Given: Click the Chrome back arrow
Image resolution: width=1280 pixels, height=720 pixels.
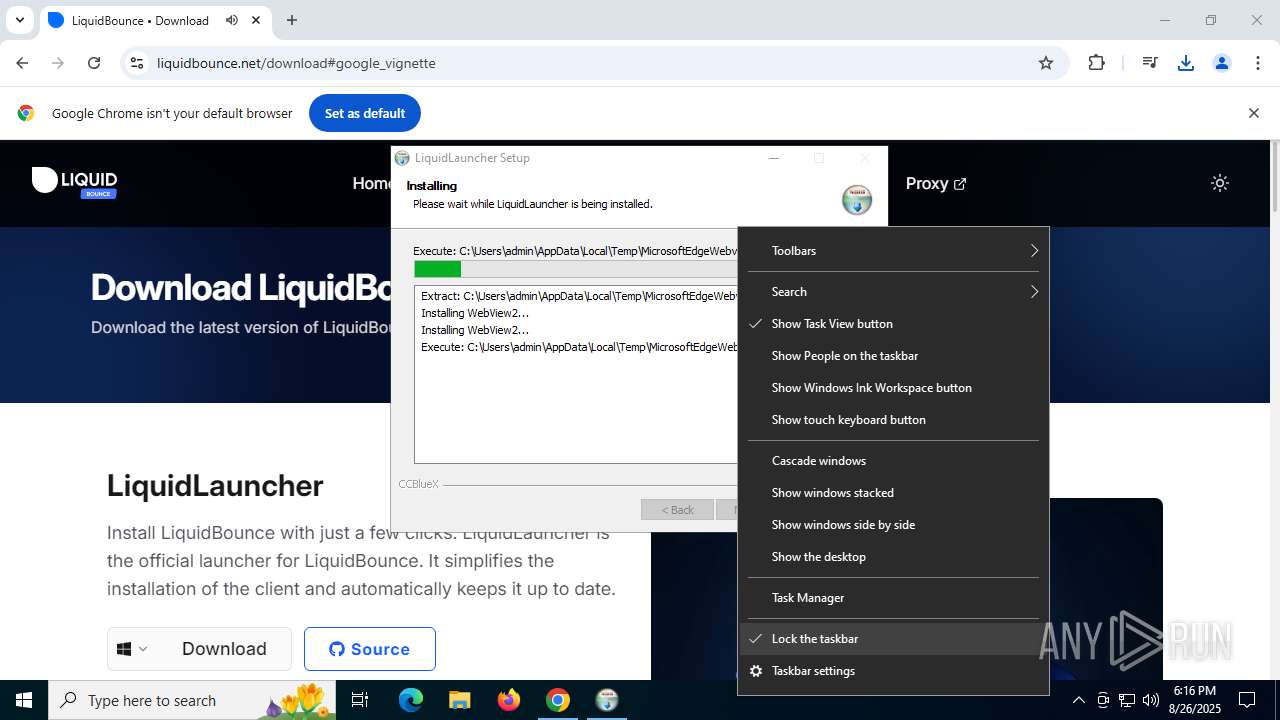Looking at the screenshot, I should pyautogui.click(x=22, y=63).
